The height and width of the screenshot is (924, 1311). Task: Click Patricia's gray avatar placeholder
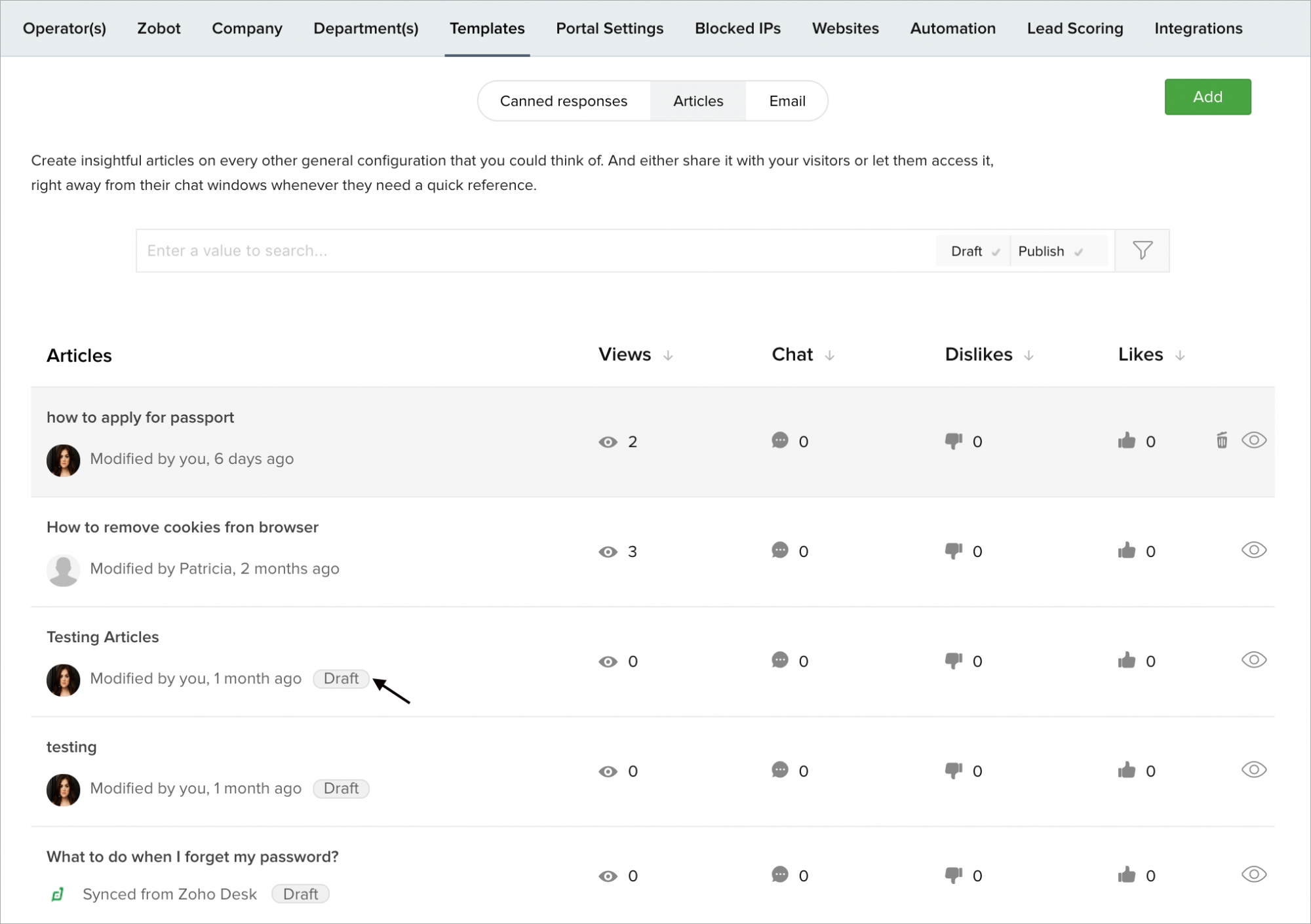click(63, 569)
